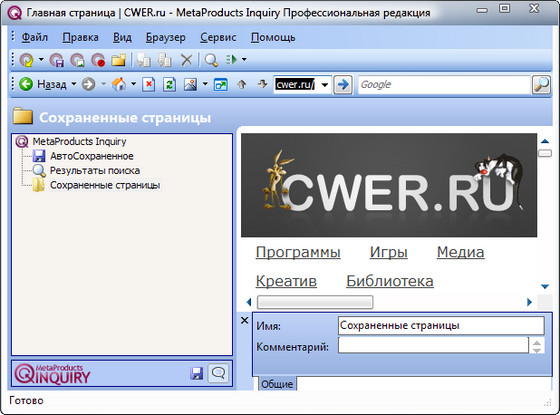Click the magnifier search icon in the top toolbar
560x415 pixels.
pos(211,60)
